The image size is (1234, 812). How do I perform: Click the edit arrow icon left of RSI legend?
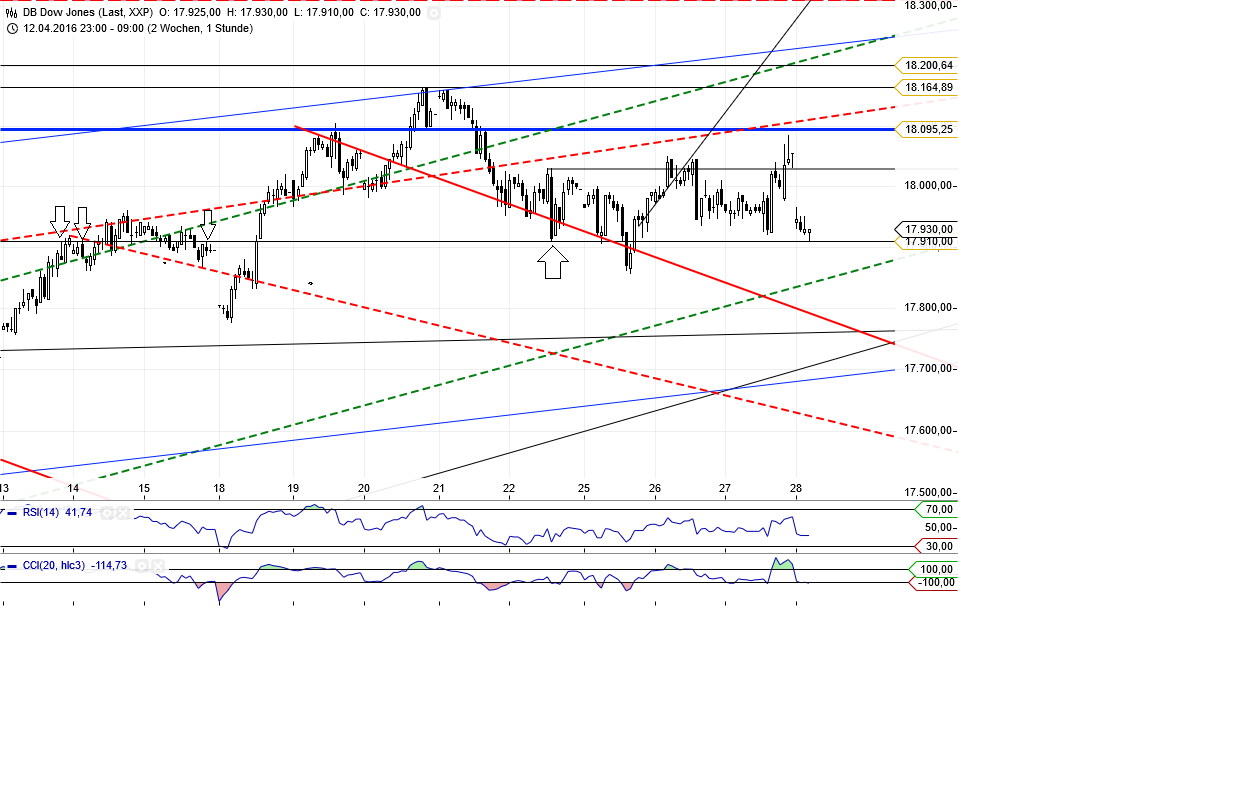(3, 511)
